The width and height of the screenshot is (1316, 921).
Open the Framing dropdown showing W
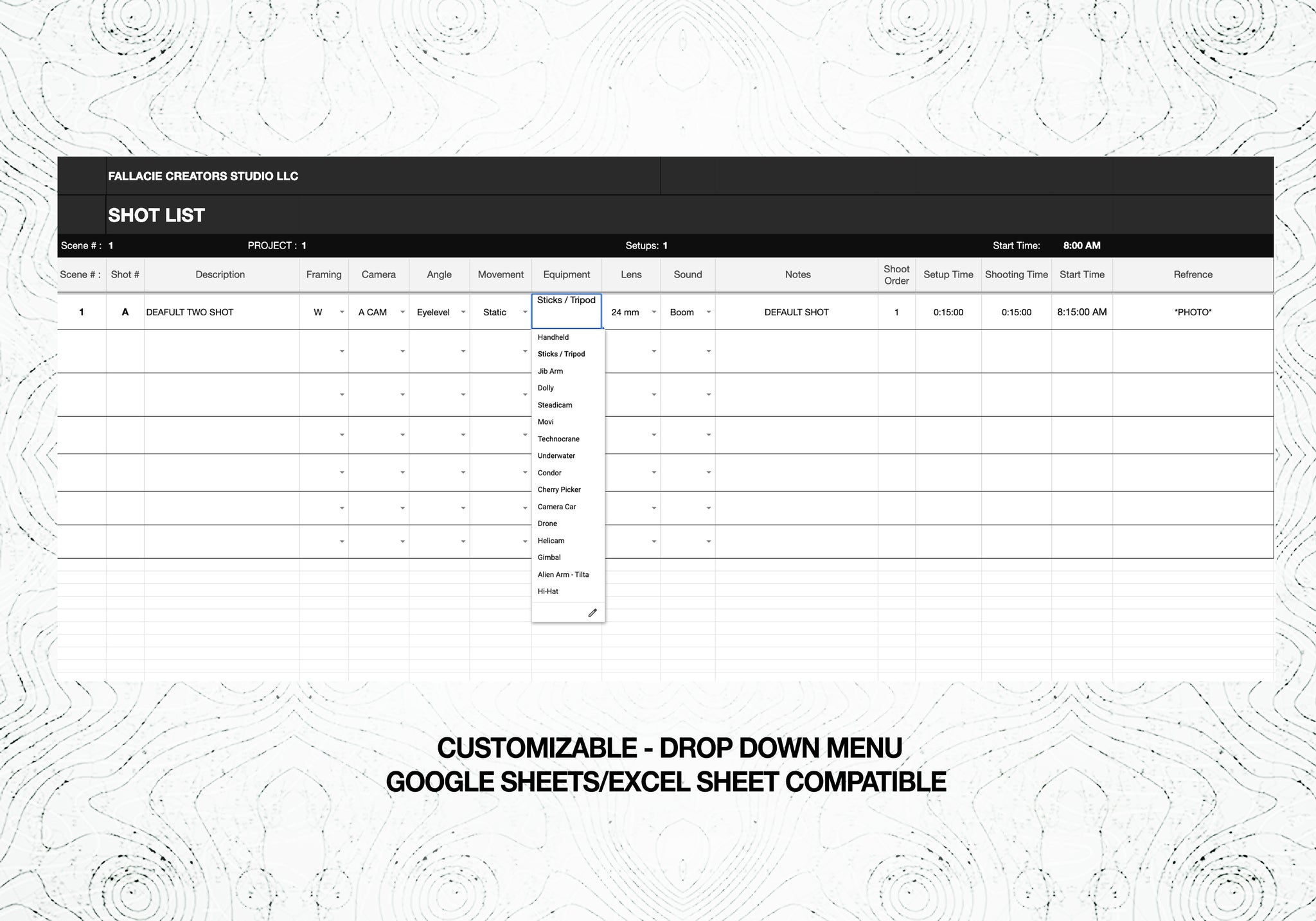click(x=342, y=312)
